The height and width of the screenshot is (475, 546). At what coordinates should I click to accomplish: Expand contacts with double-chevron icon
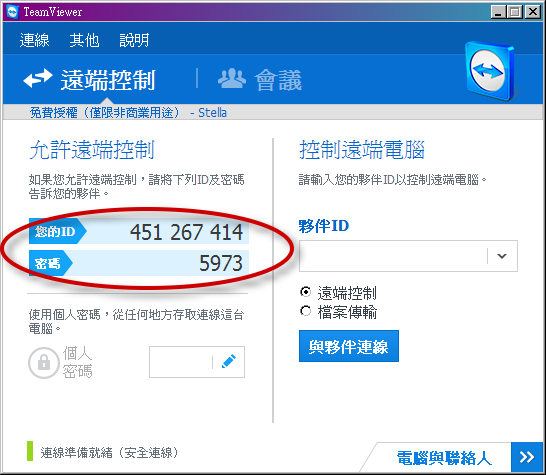[527, 457]
